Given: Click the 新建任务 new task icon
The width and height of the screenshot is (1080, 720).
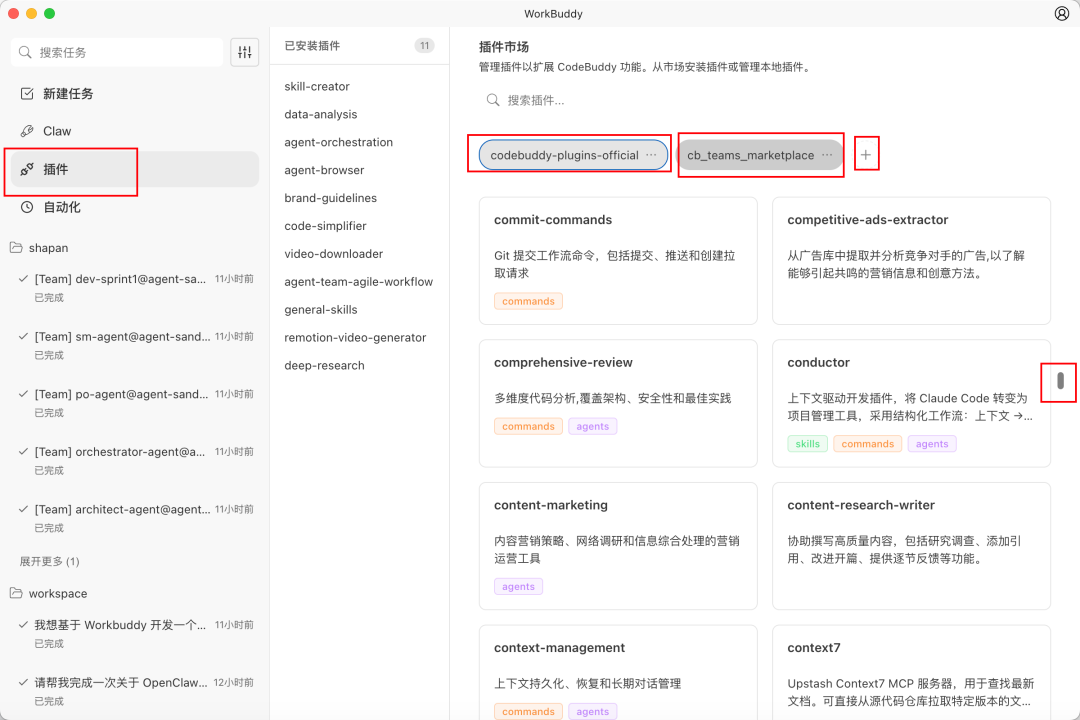Looking at the screenshot, I should coord(27,93).
